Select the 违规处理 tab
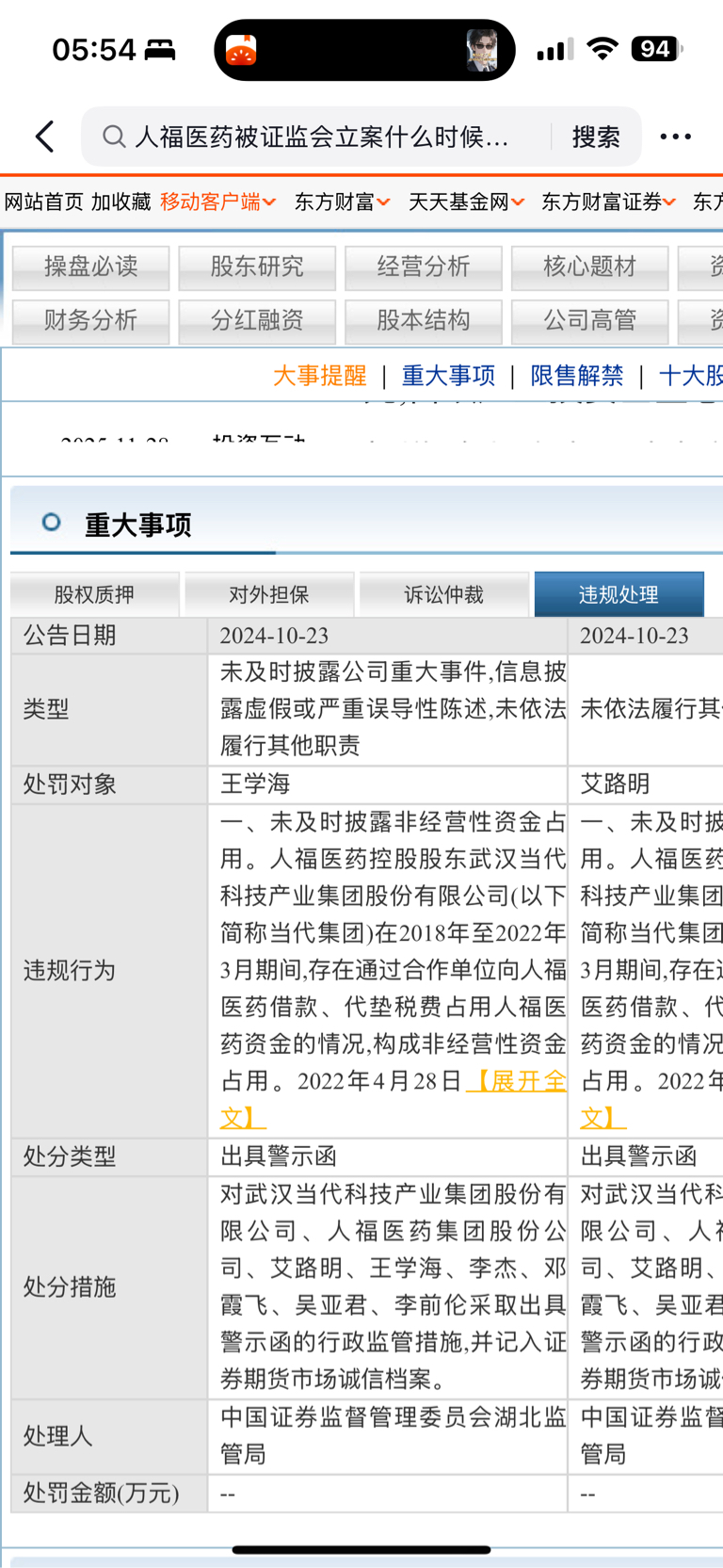The image size is (723, 1568). click(x=619, y=594)
